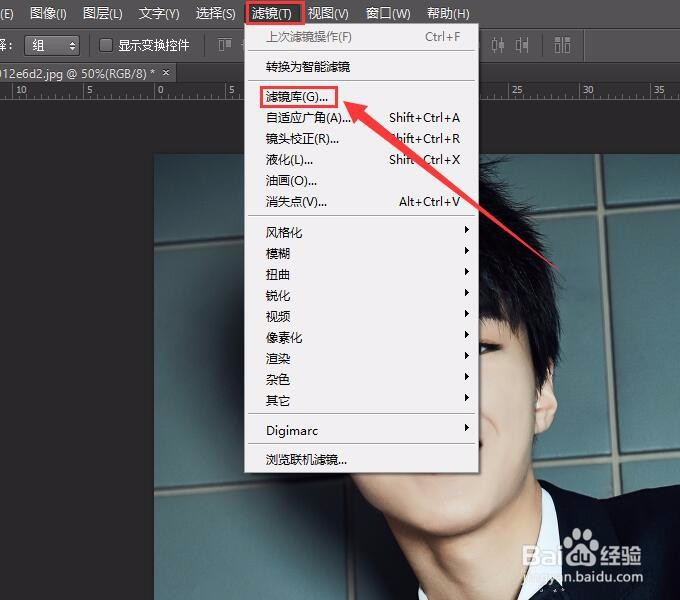Click 上次滤镜操作(F) menu entry
The image size is (680, 600).
pos(362,37)
